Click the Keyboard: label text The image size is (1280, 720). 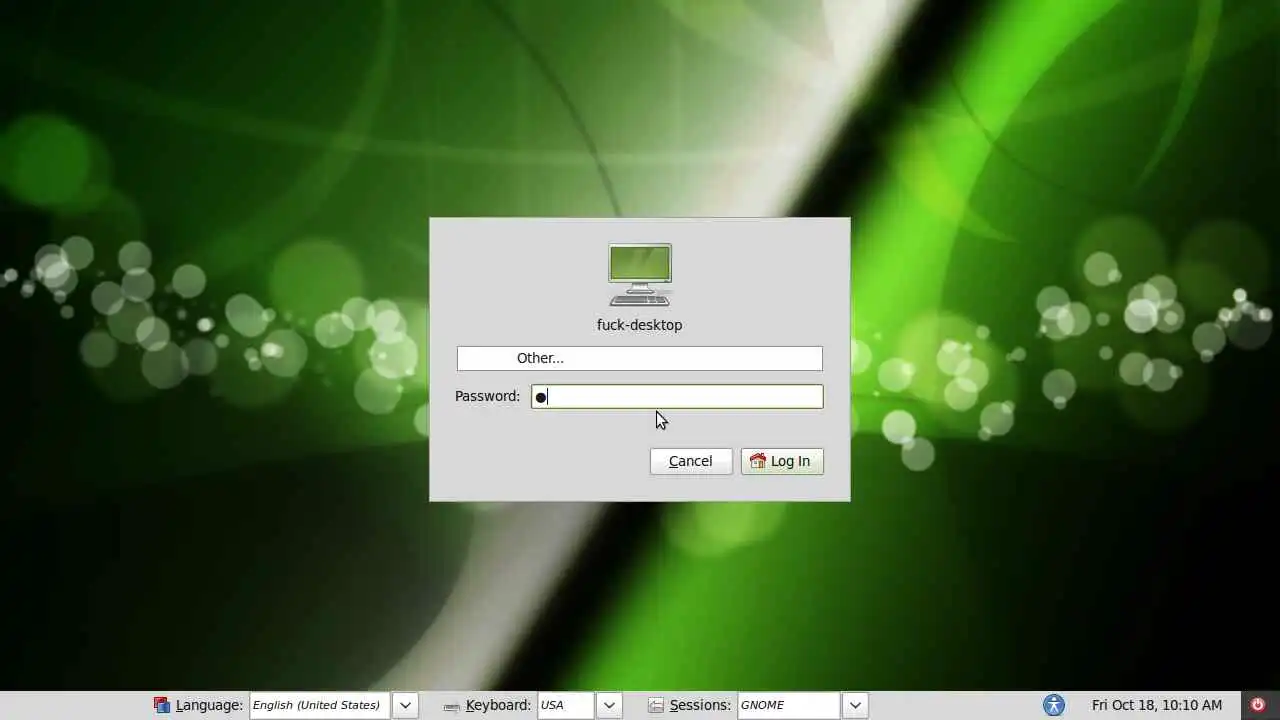click(498, 705)
